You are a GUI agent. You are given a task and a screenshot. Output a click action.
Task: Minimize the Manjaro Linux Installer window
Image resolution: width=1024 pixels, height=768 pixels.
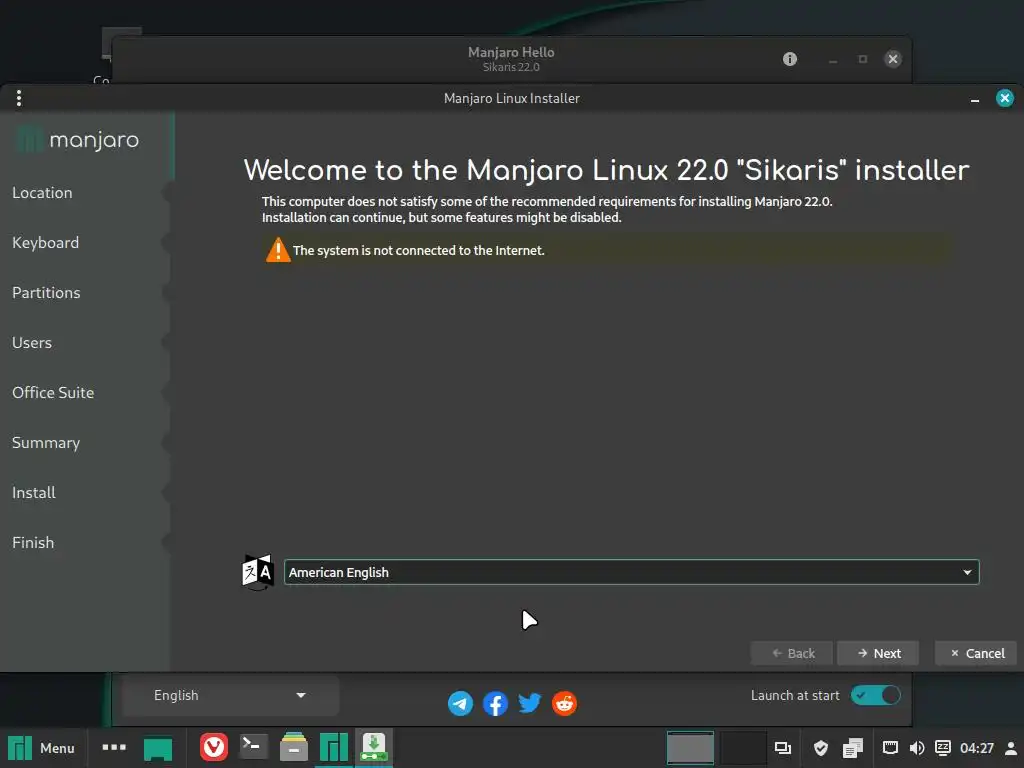pyautogui.click(x=974, y=99)
